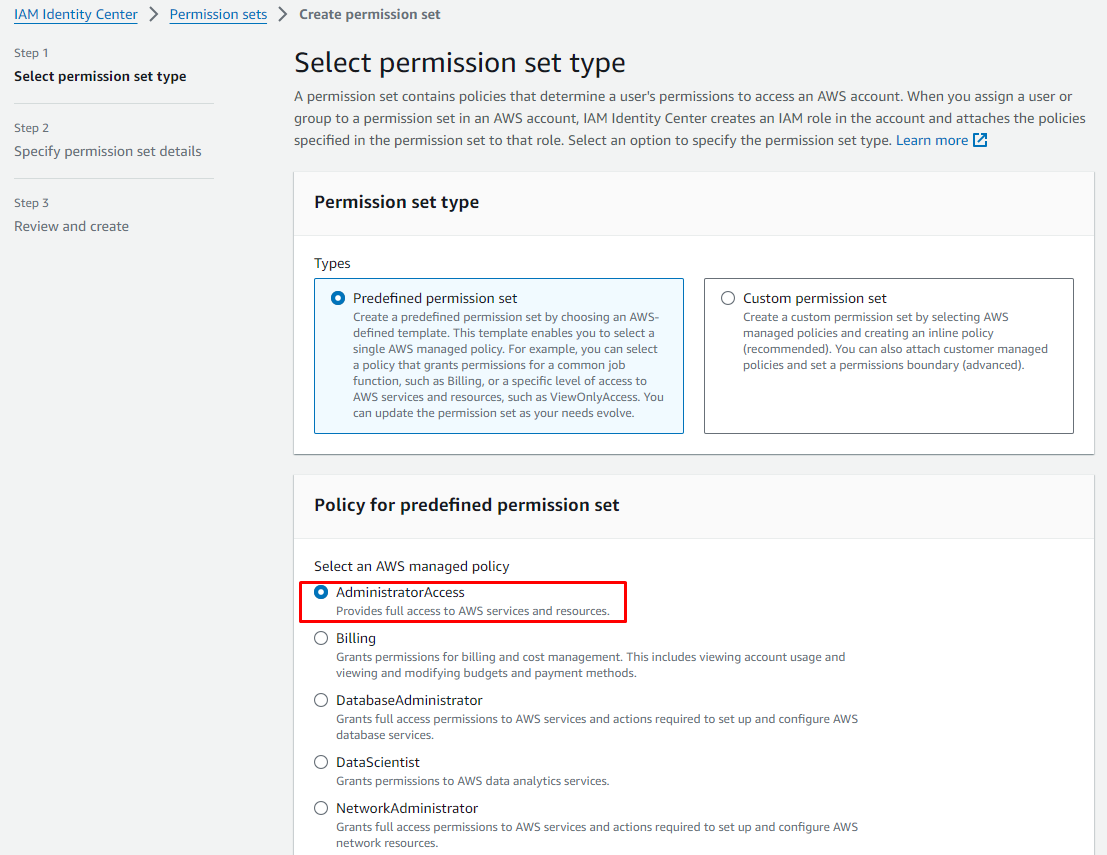Select NetworkAdministrator managed policy
This screenshot has width=1107, height=855.
click(x=321, y=808)
